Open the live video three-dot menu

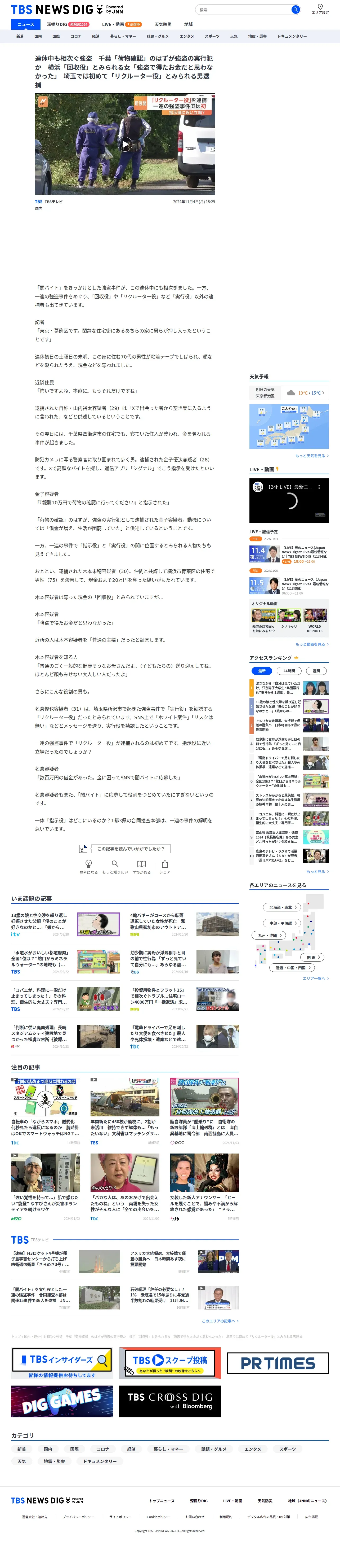319,487
